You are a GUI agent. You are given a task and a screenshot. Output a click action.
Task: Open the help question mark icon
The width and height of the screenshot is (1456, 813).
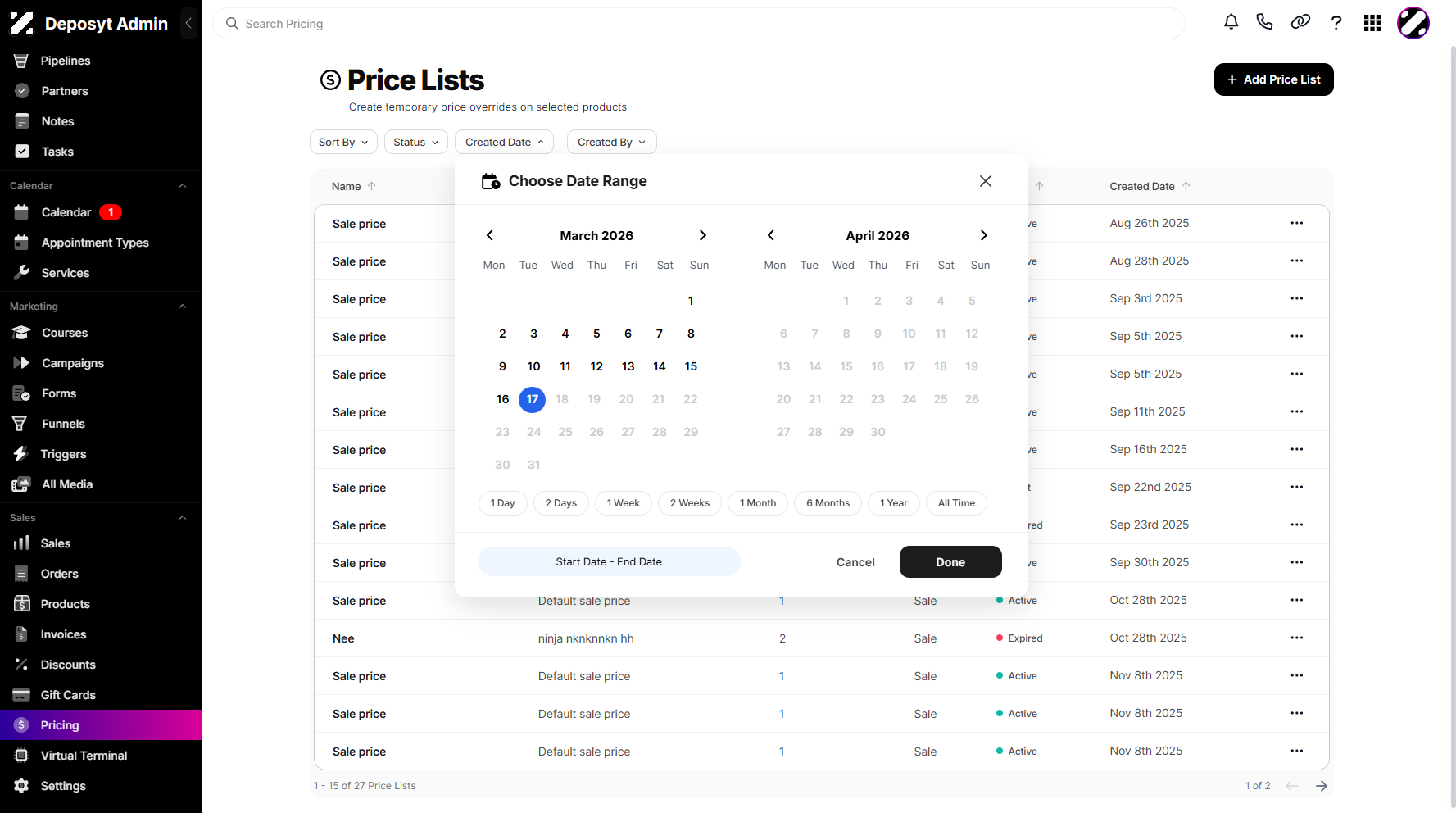(1336, 23)
